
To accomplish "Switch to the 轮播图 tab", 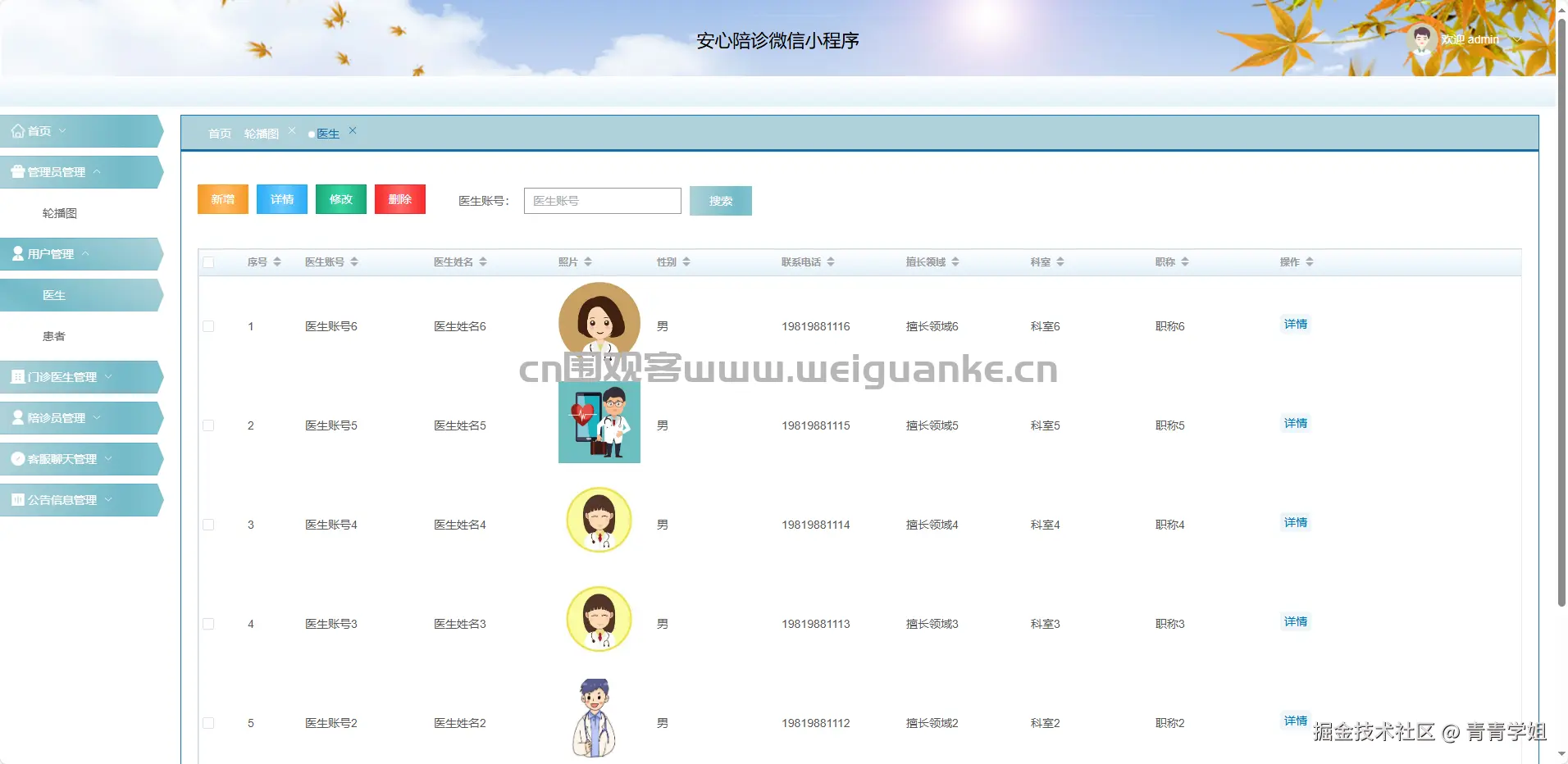I will [x=262, y=133].
